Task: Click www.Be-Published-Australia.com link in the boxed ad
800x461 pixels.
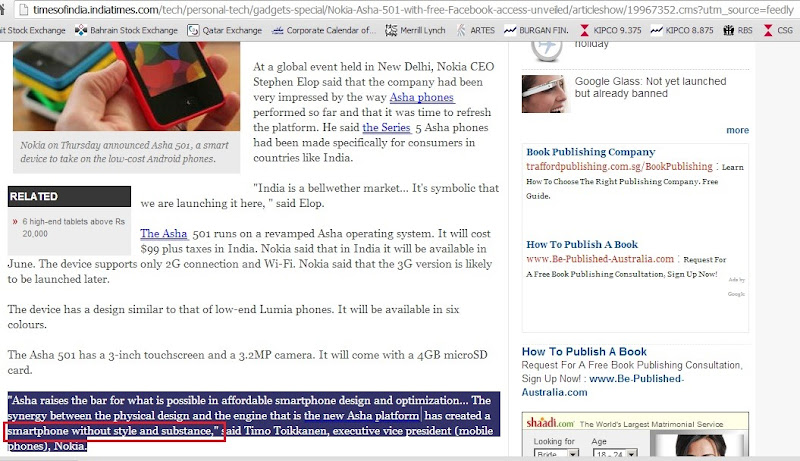Action: pos(600,259)
